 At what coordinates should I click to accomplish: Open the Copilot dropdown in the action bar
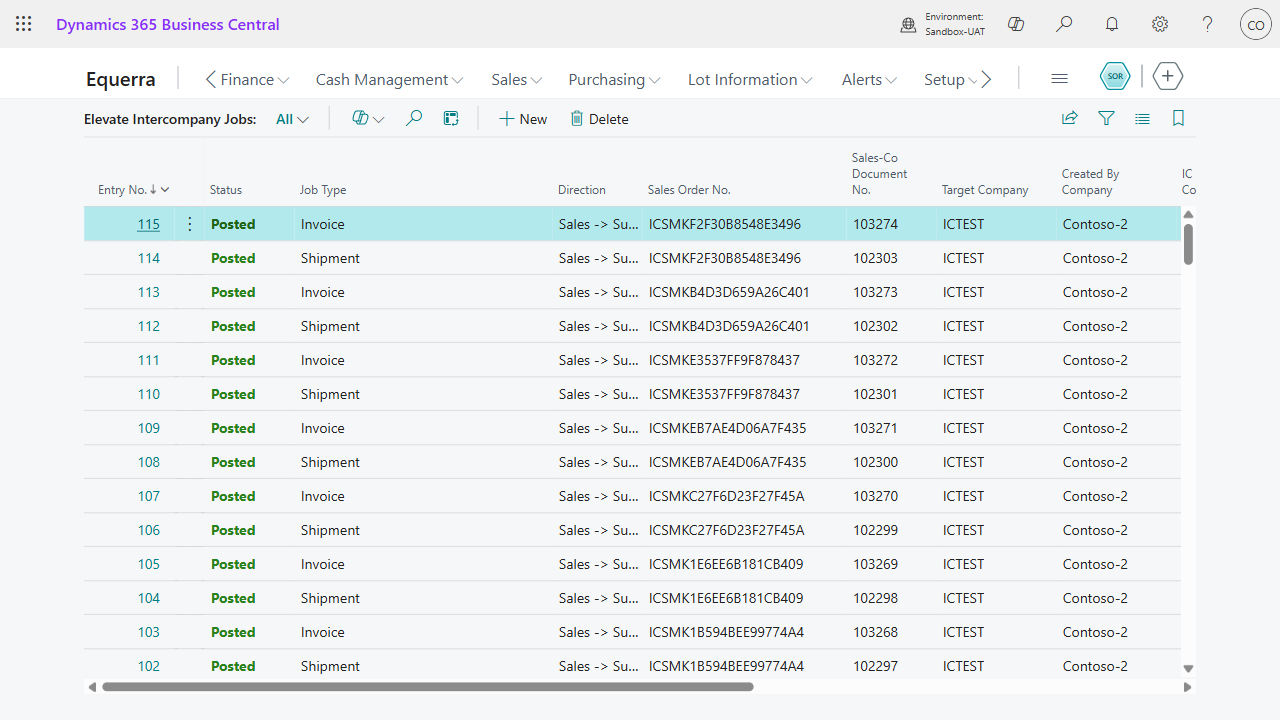[368, 119]
